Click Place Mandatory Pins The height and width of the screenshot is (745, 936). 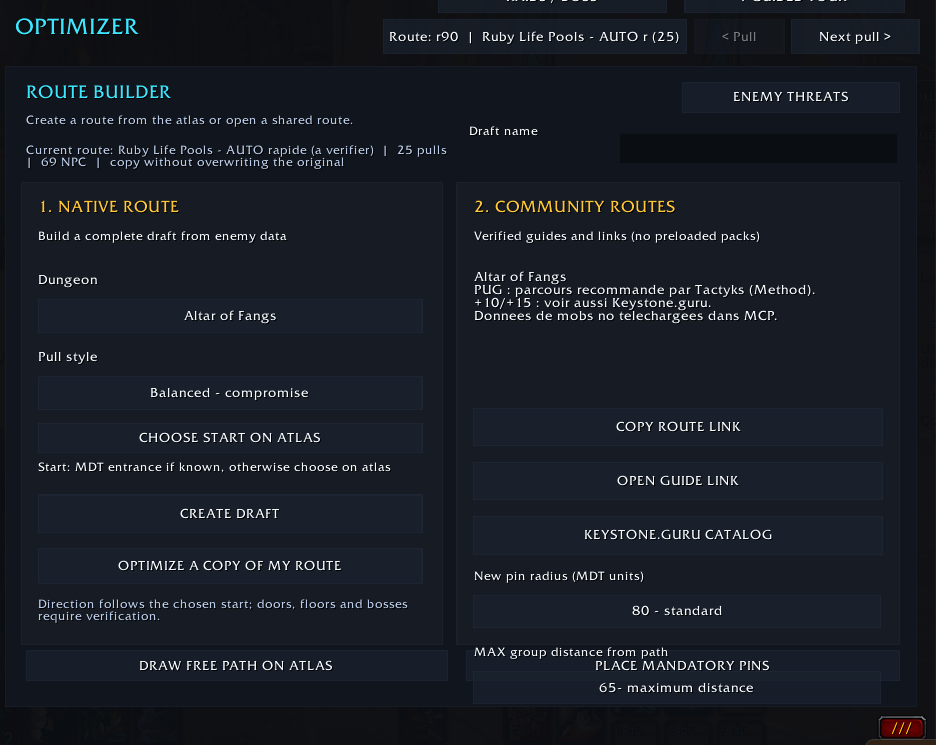(x=682, y=666)
